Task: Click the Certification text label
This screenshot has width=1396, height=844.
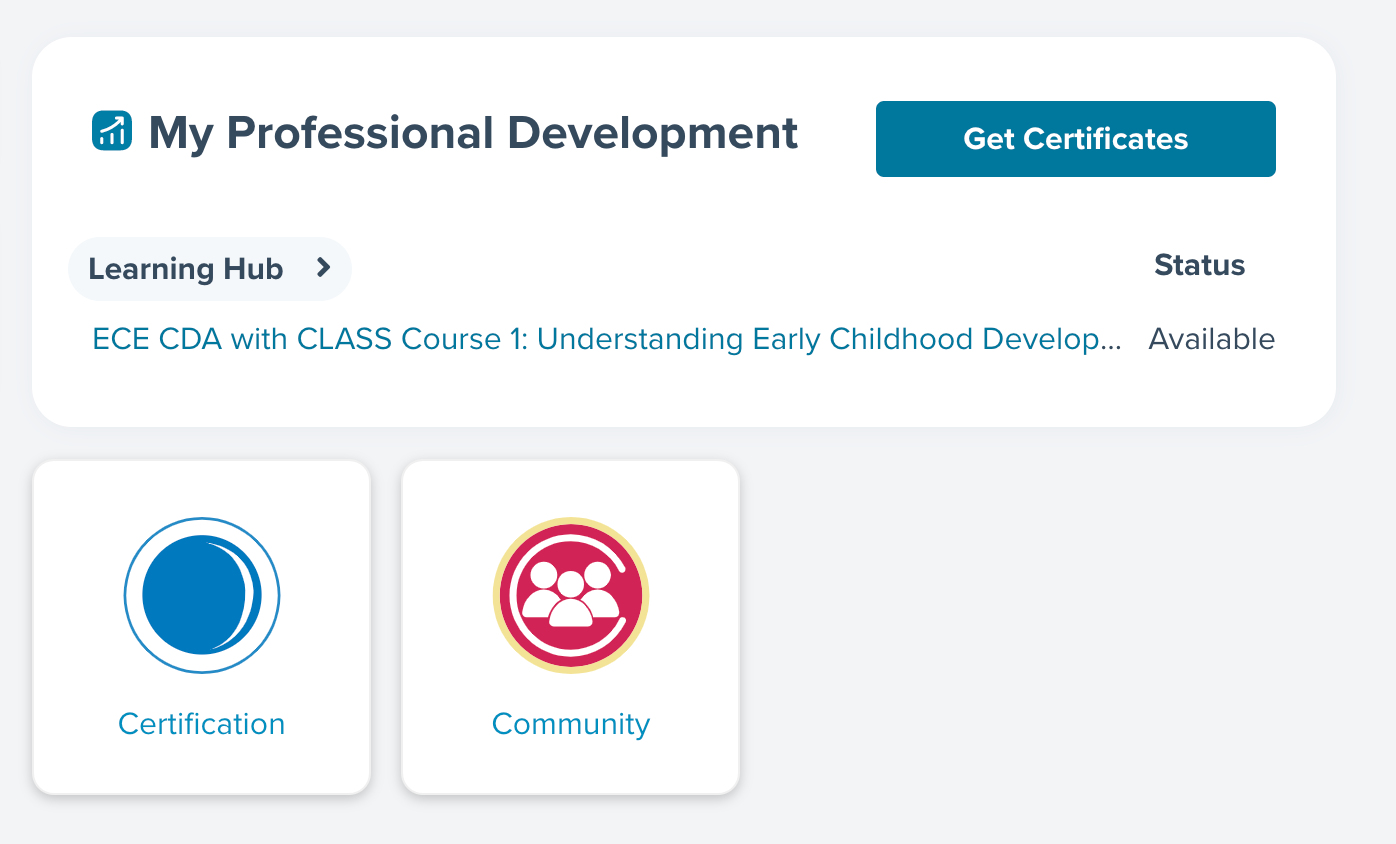Action: coord(202,723)
